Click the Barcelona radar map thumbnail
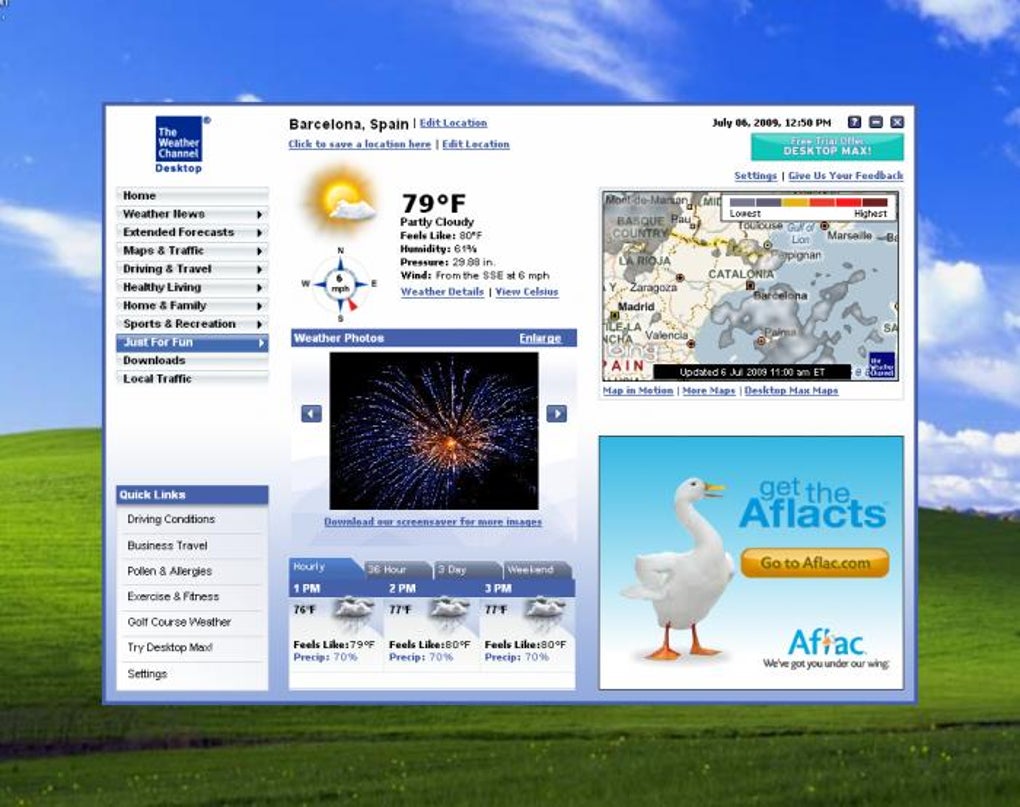Viewport: 1020px width, 807px height. pyautogui.click(x=750, y=285)
